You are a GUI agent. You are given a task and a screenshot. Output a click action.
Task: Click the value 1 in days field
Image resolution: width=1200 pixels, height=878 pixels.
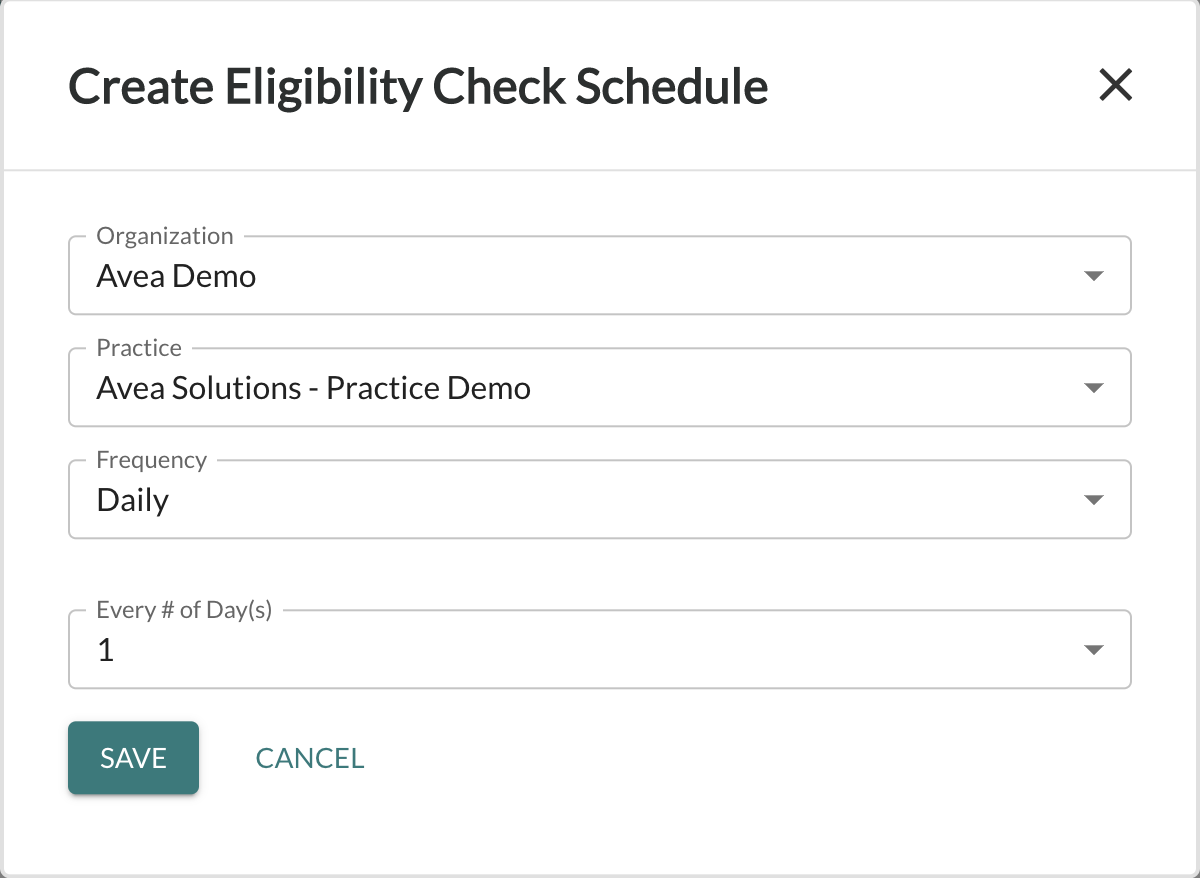point(104,650)
